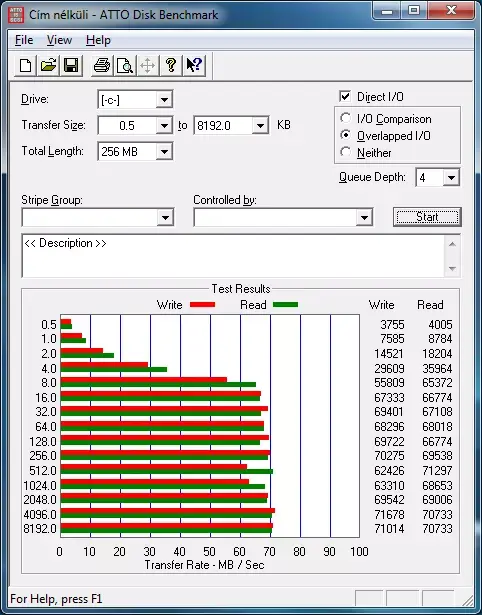Screen dimensions: 482x615
Task: Click the write value 62426
Action: (389, 470)
